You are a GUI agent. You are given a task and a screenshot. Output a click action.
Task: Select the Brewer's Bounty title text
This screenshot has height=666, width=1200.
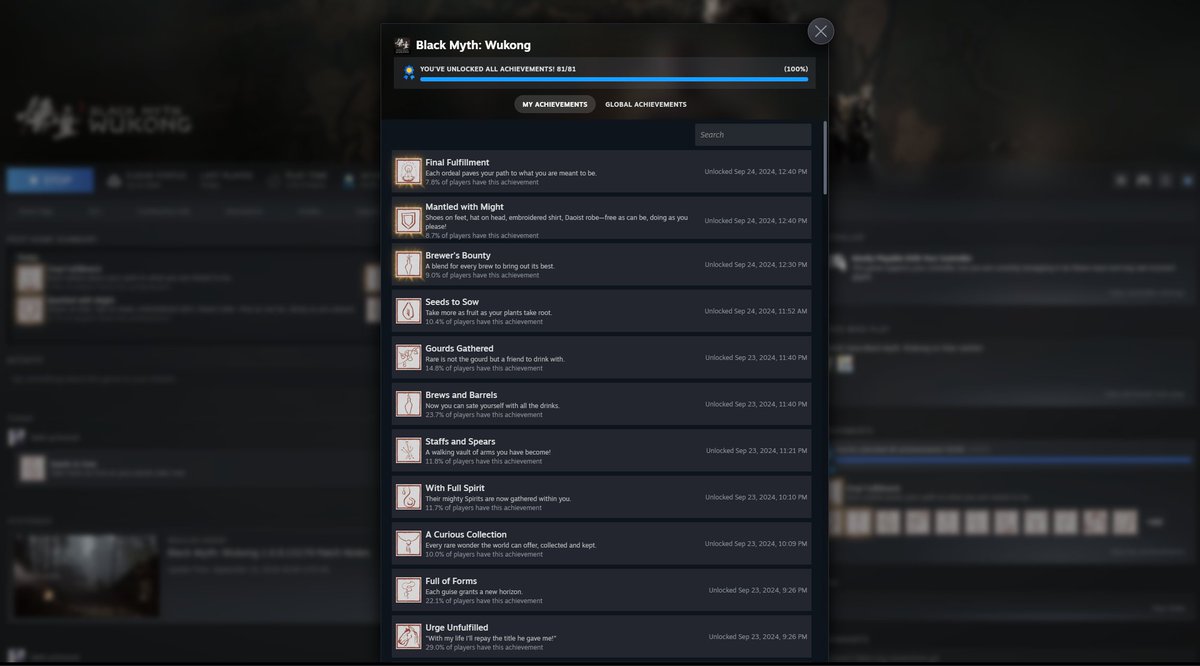click(x=458, y=255)
